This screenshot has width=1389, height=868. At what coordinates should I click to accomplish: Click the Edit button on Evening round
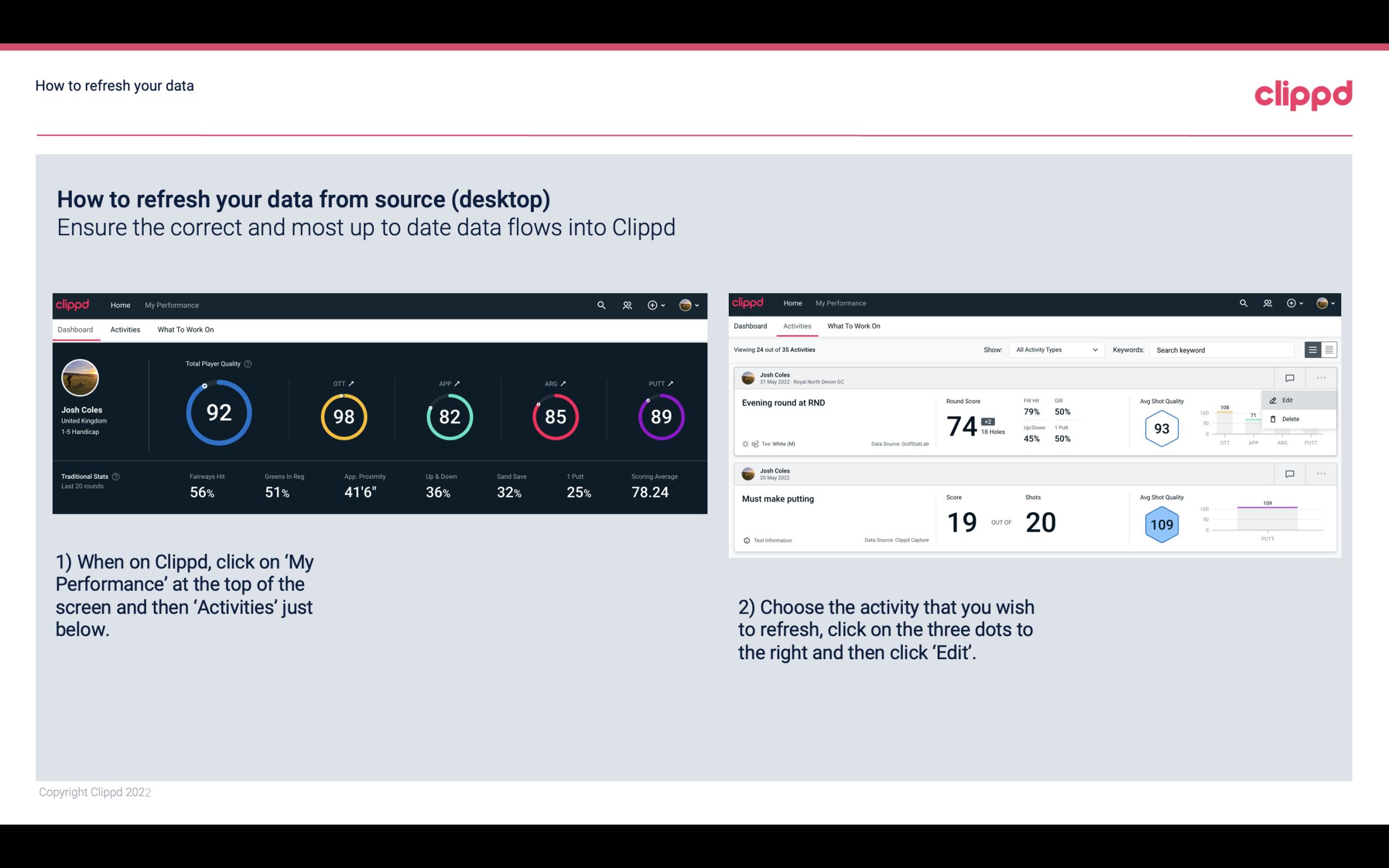tap(1288, 399)
